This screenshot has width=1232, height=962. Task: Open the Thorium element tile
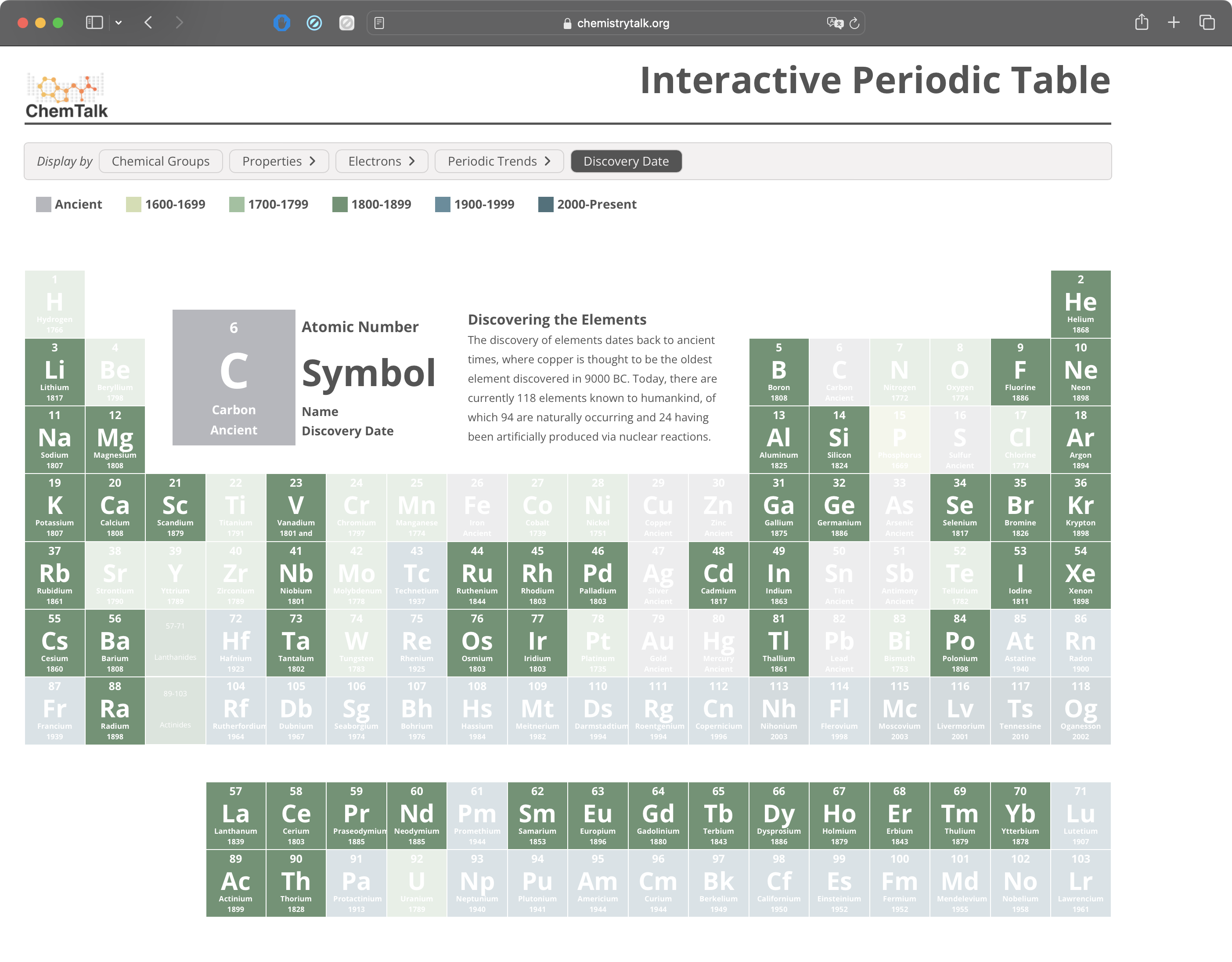pos(296,883)
